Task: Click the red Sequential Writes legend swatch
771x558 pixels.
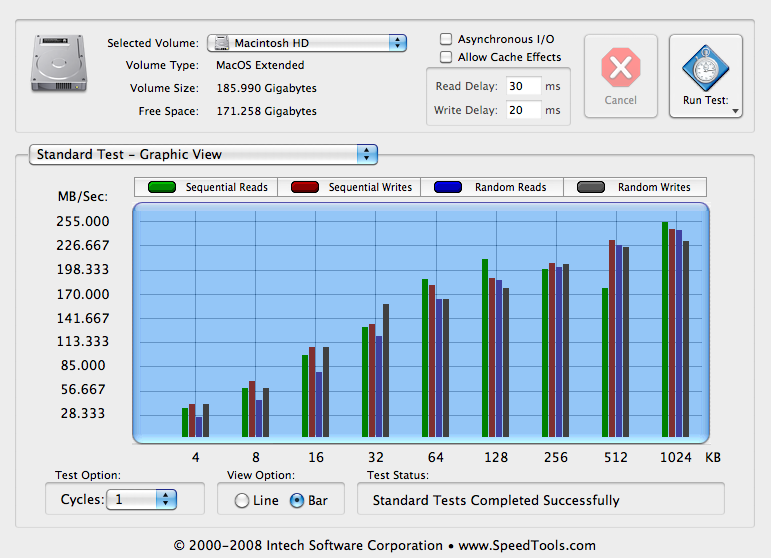Action: point(305,187)
